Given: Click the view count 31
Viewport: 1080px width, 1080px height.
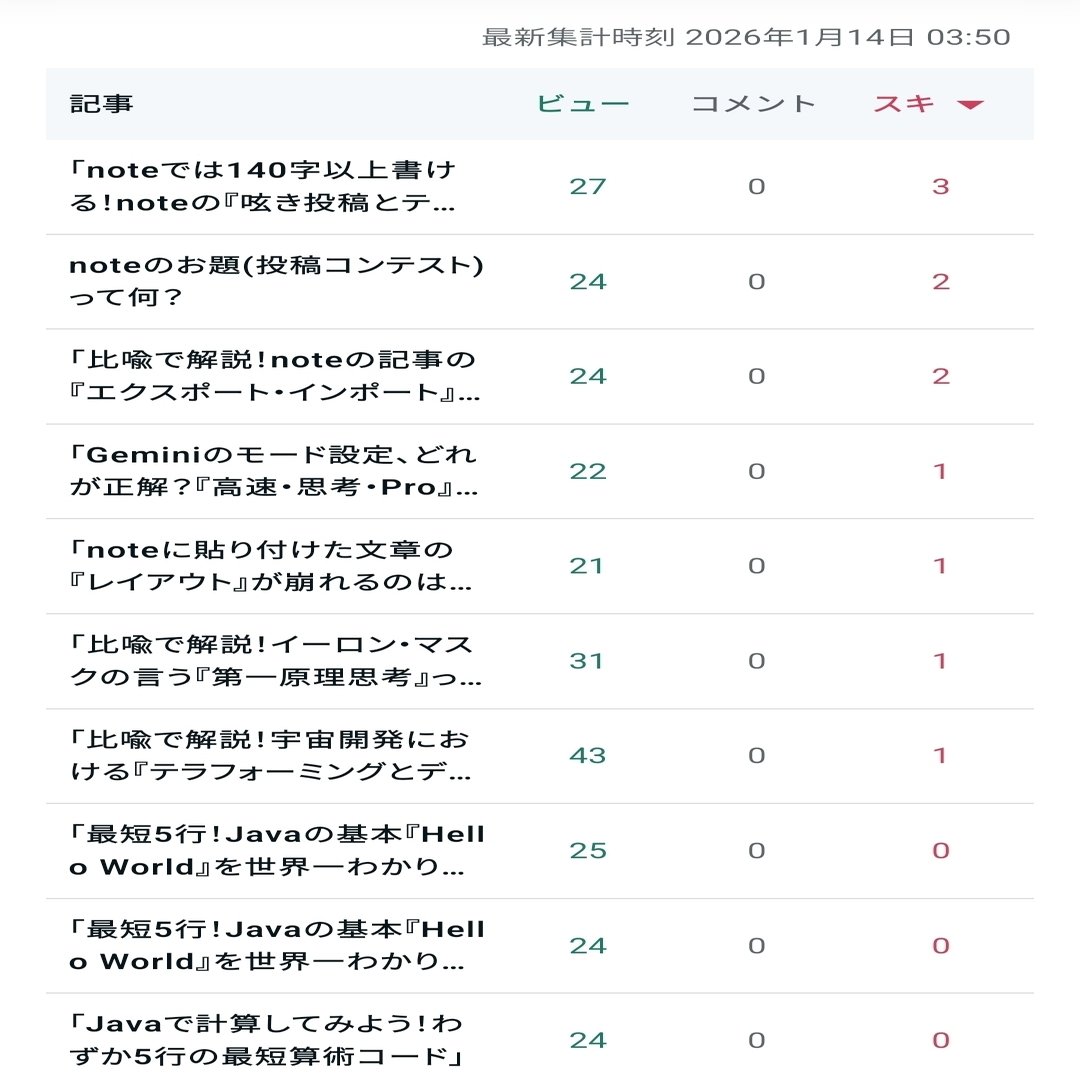Looking at the screenshot, I should (x=587, y=661).
